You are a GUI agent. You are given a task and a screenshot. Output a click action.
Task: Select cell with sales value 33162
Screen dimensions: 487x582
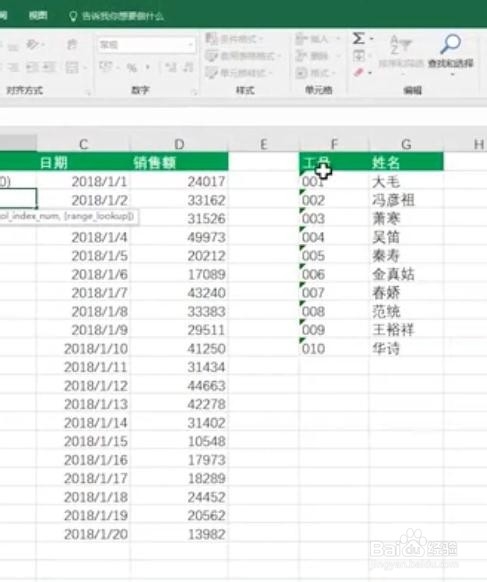coord(179,200)
